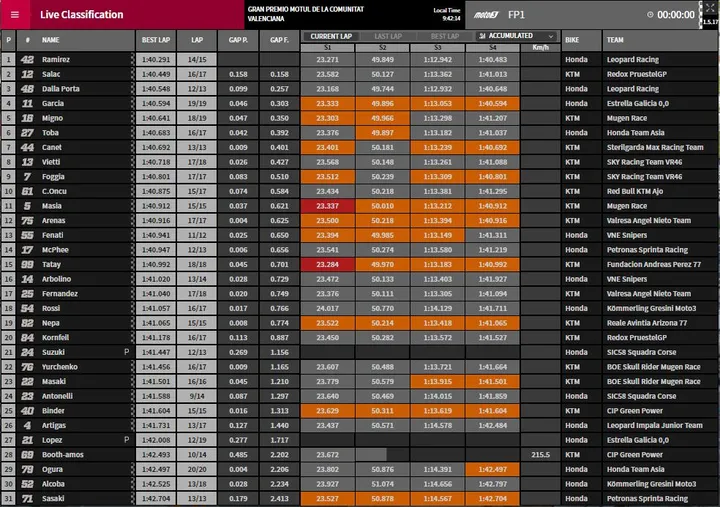Click the status marker next to Garcia's name
This screenshot has width=720, height=507.
[133, 103]
